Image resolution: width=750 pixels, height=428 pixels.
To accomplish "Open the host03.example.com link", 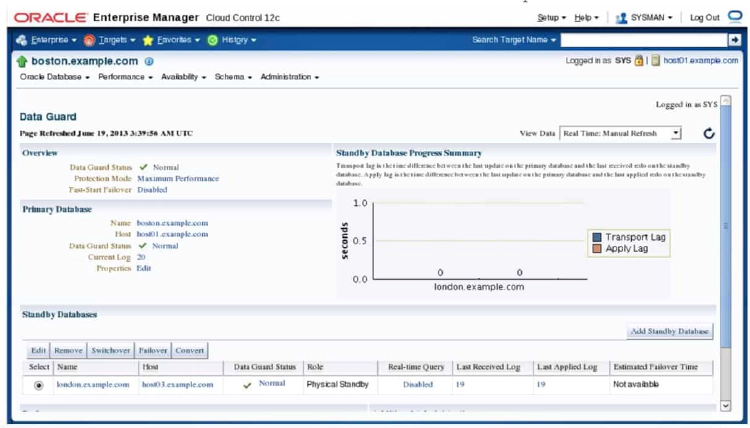I will click(x=177, y=384).
